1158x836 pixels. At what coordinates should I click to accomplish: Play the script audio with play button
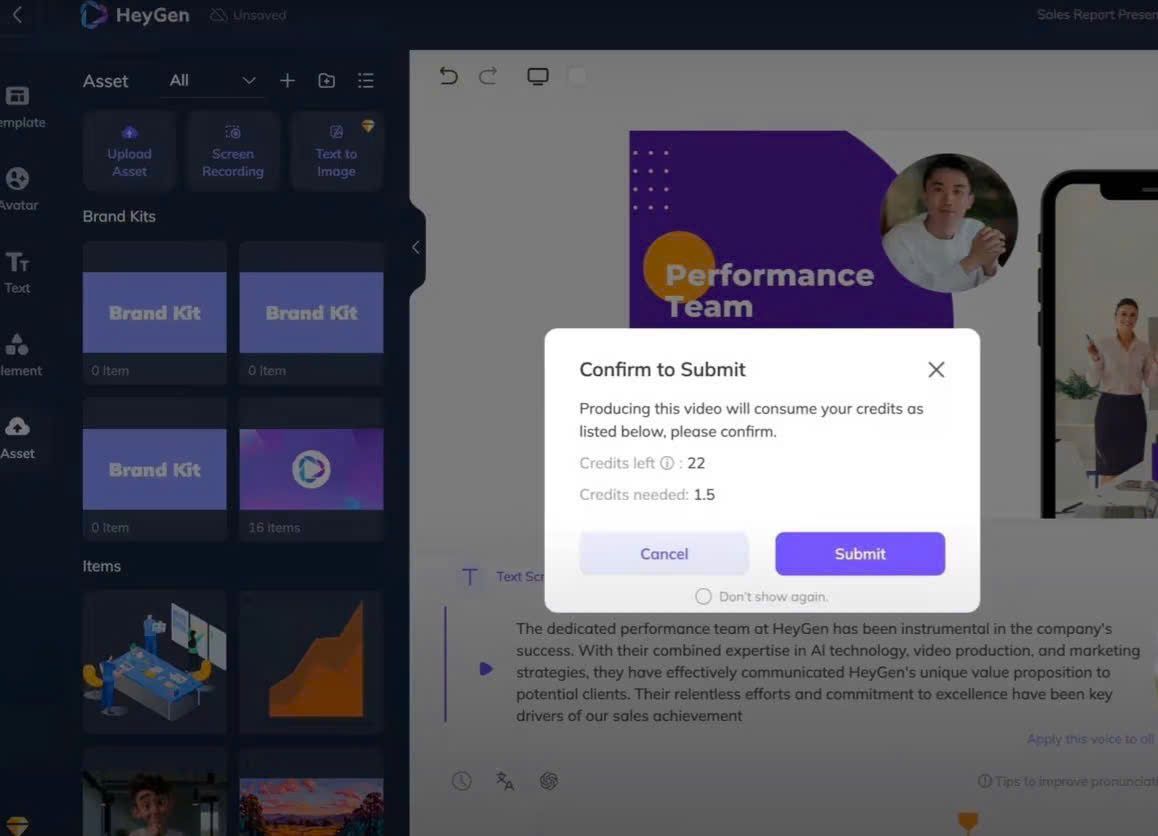pyautogui.click(x=485, y=669)
